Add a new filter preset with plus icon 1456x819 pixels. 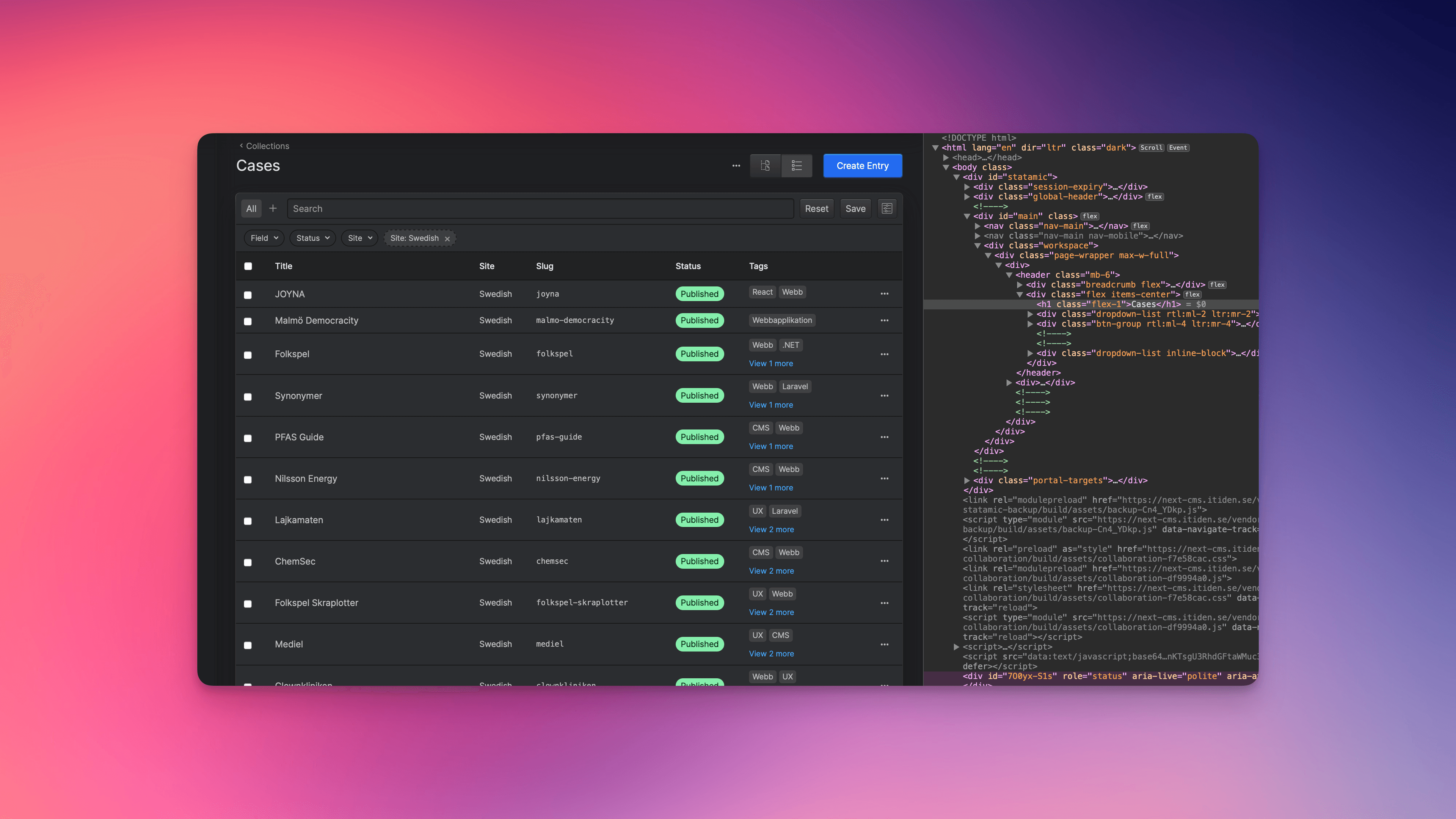[x=273, y=209]
